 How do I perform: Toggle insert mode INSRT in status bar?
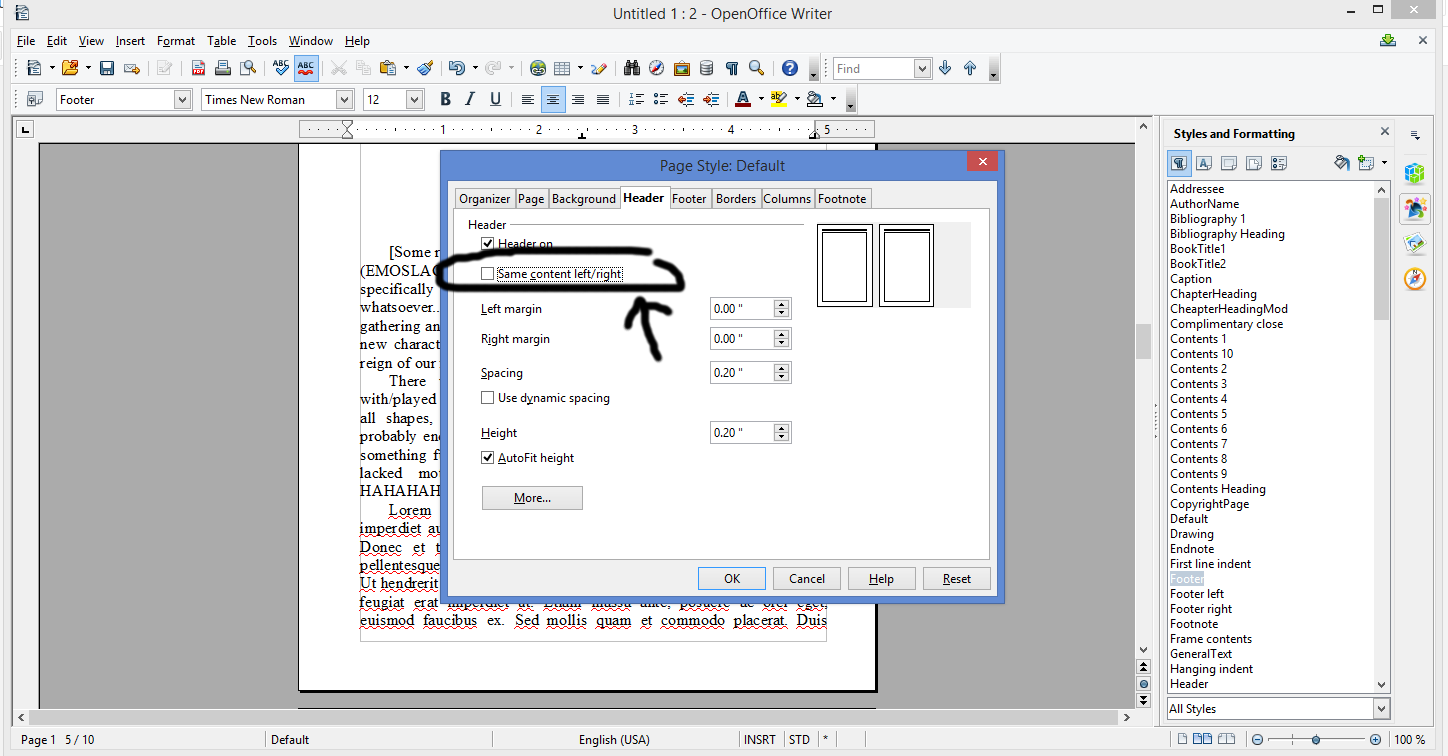point(760,740)
